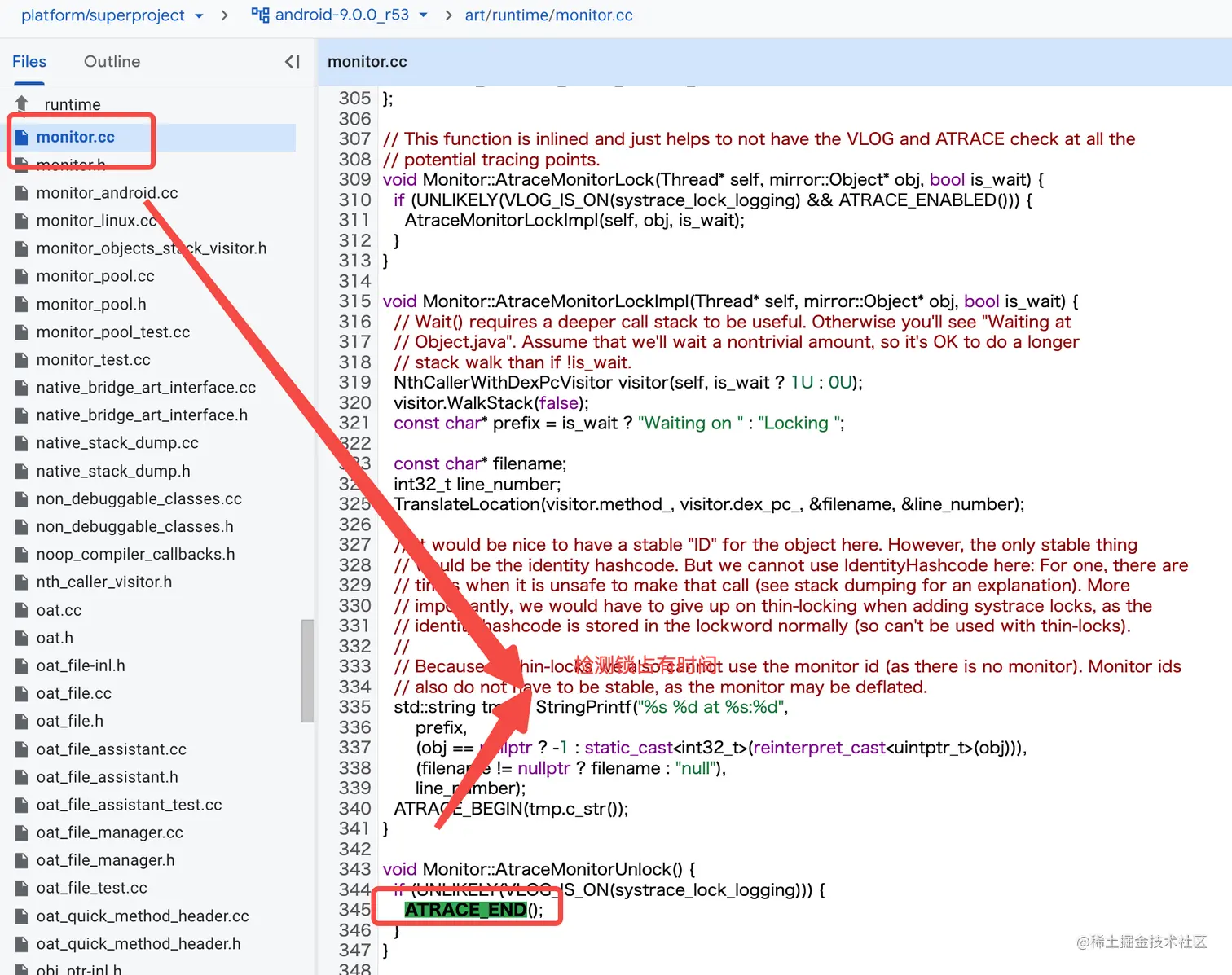Open native_bridge_art_interface.h file

(x=142, y=415)
